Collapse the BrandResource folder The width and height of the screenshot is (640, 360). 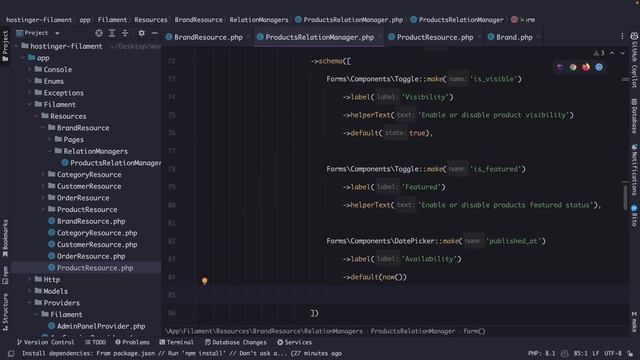[43, 128]
